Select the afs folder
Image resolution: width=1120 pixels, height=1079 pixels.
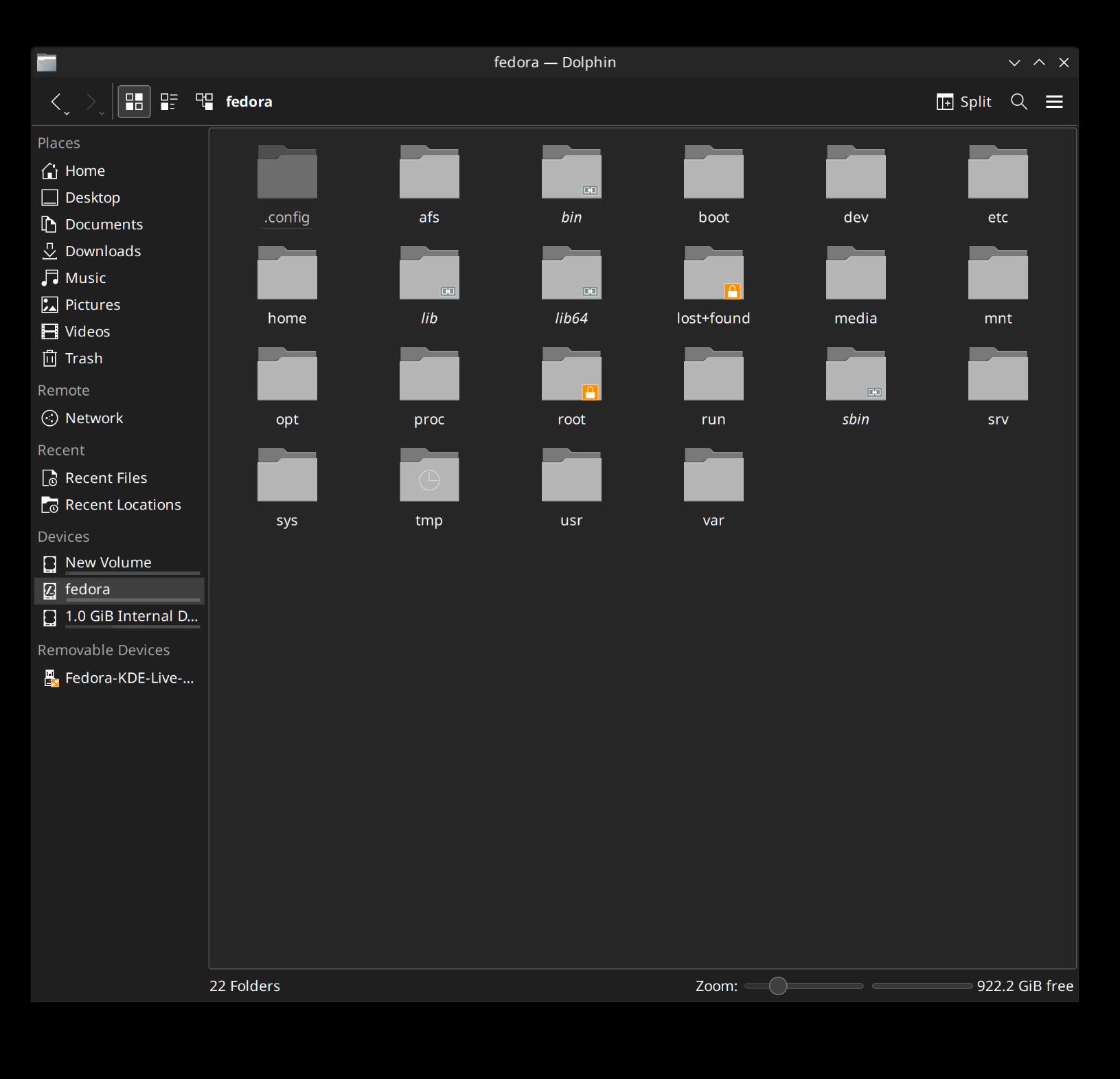point(429,185)
